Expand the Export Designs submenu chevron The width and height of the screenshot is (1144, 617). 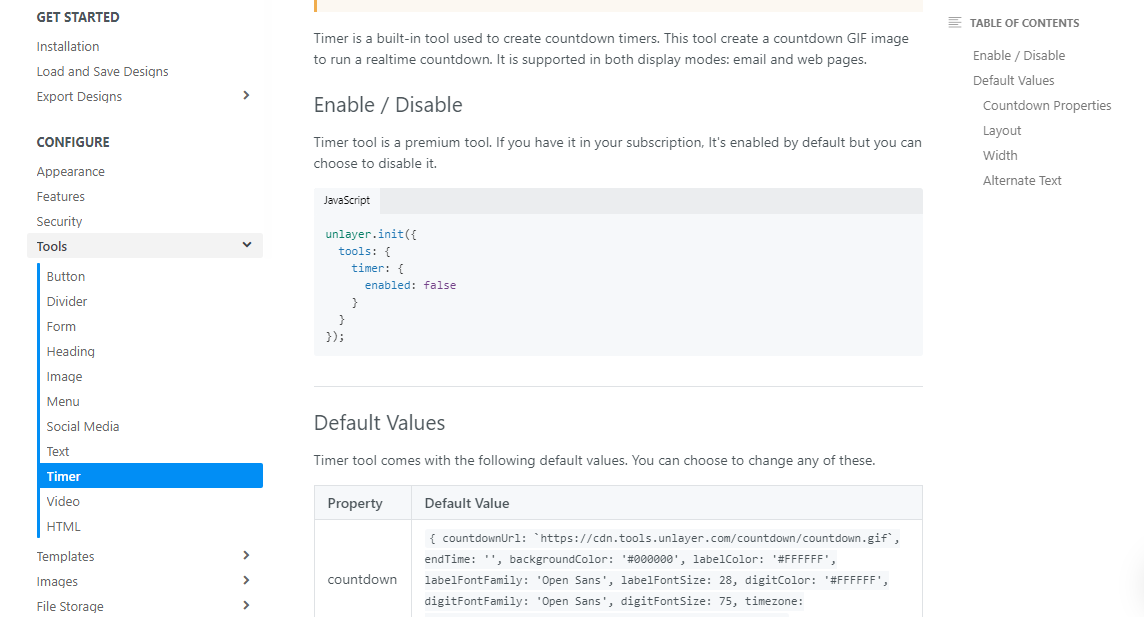(246, 96)
